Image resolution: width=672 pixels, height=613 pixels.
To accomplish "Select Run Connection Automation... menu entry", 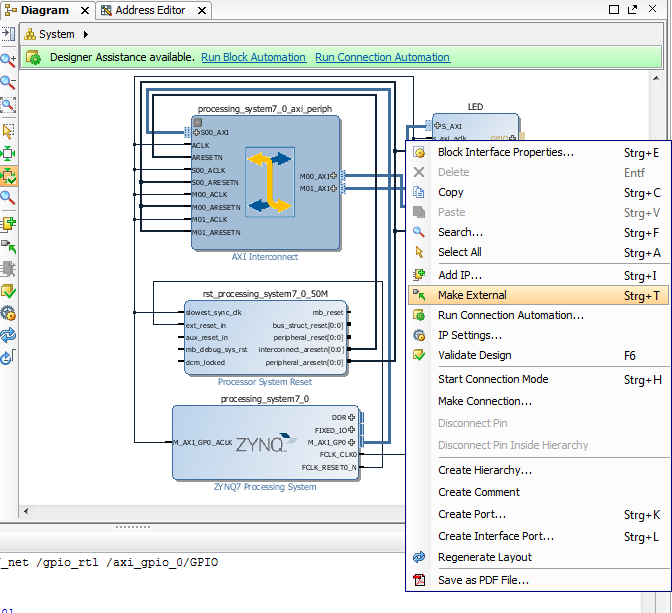I will tap(538, 316).
